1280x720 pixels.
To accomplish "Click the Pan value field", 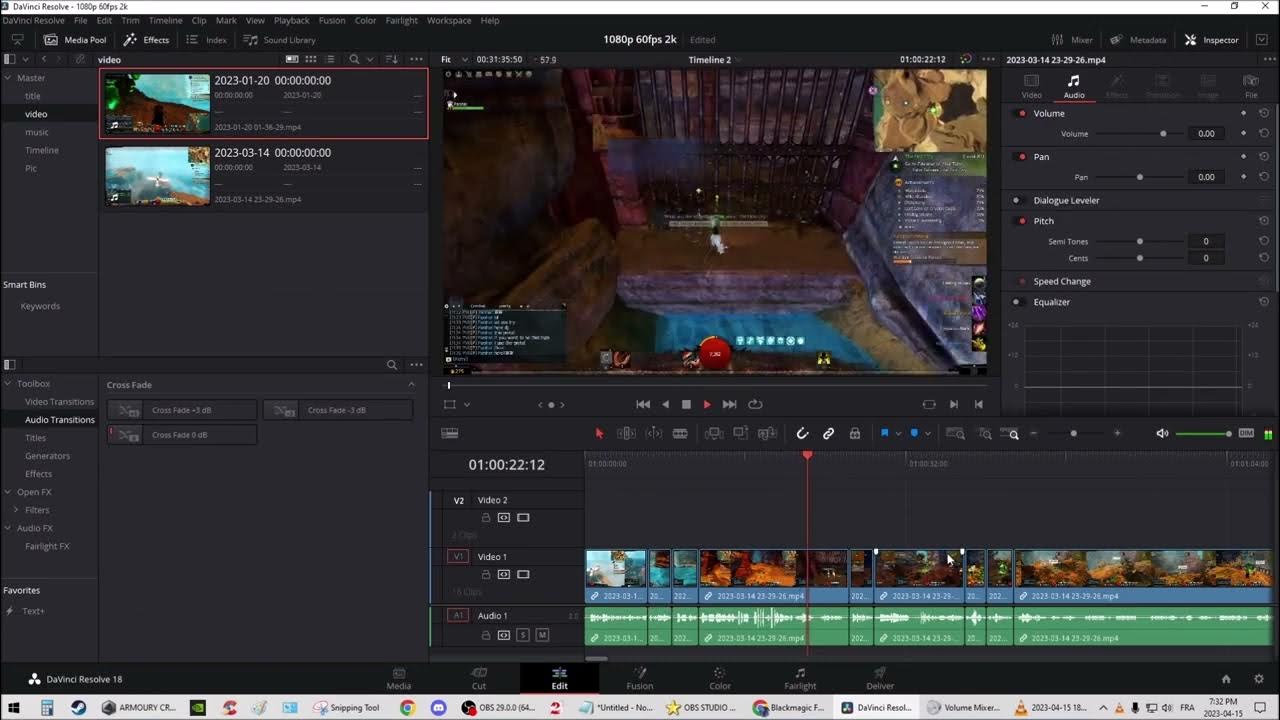I will click(1206, 177).
